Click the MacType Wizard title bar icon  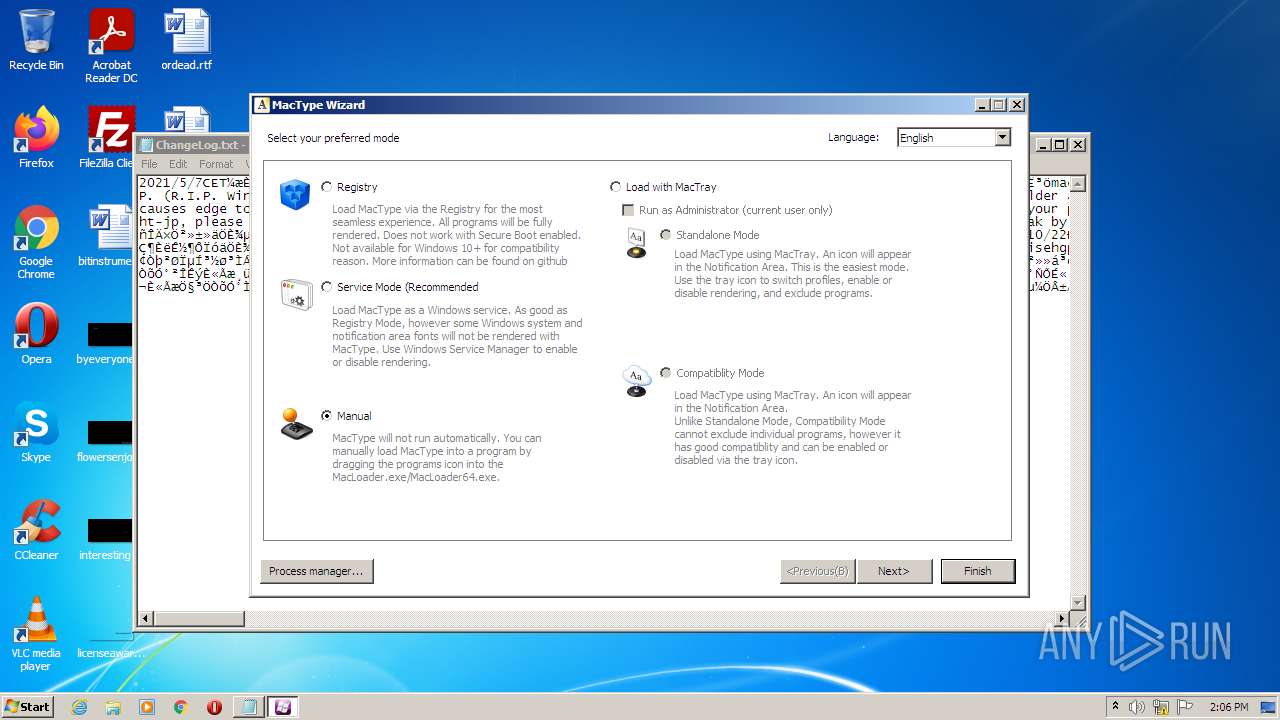(262, 105)
